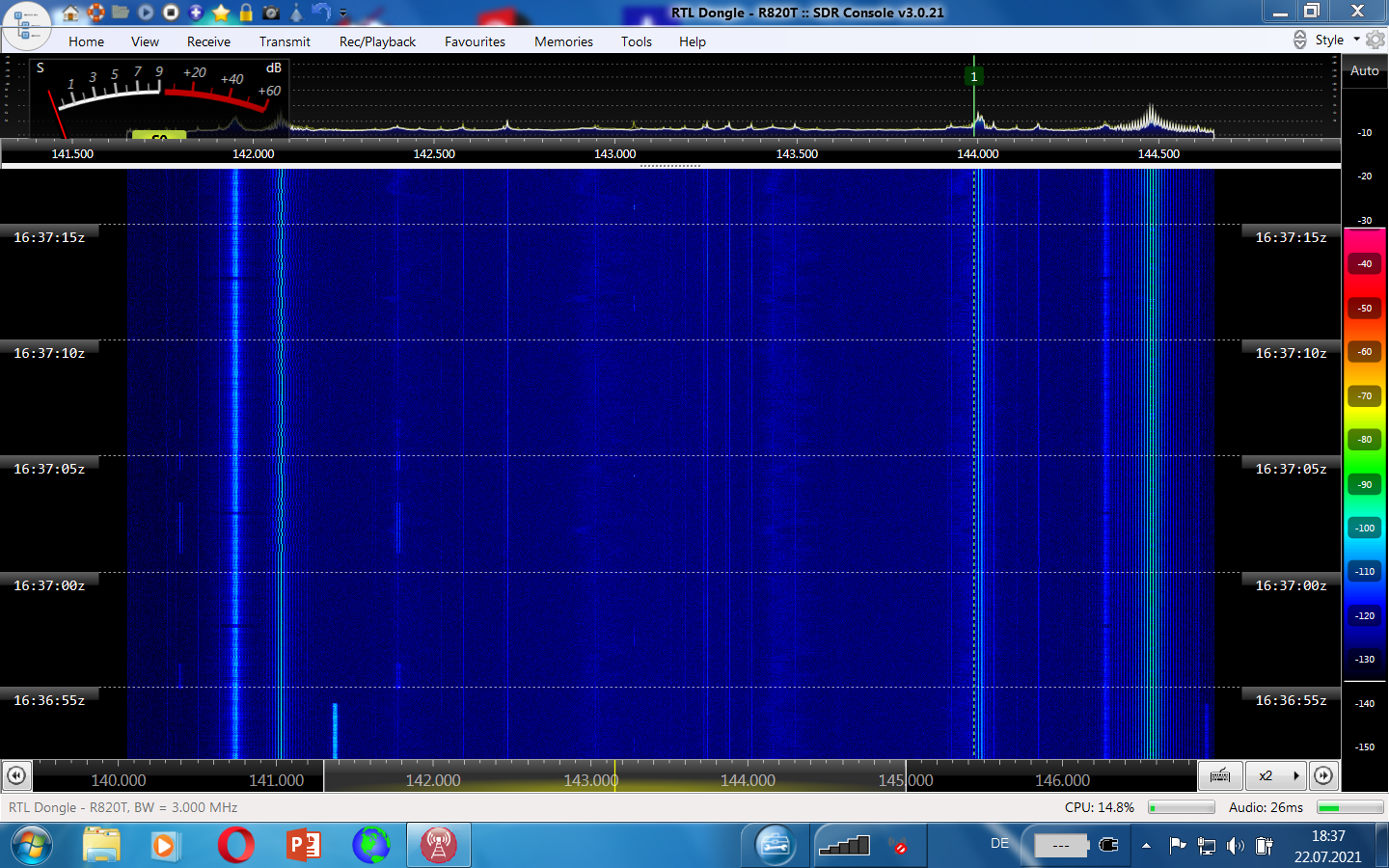This screenshot has width=1389, height=868.
Task: Click the -110 dB blue color scale label
Action: coord(1364,571)
